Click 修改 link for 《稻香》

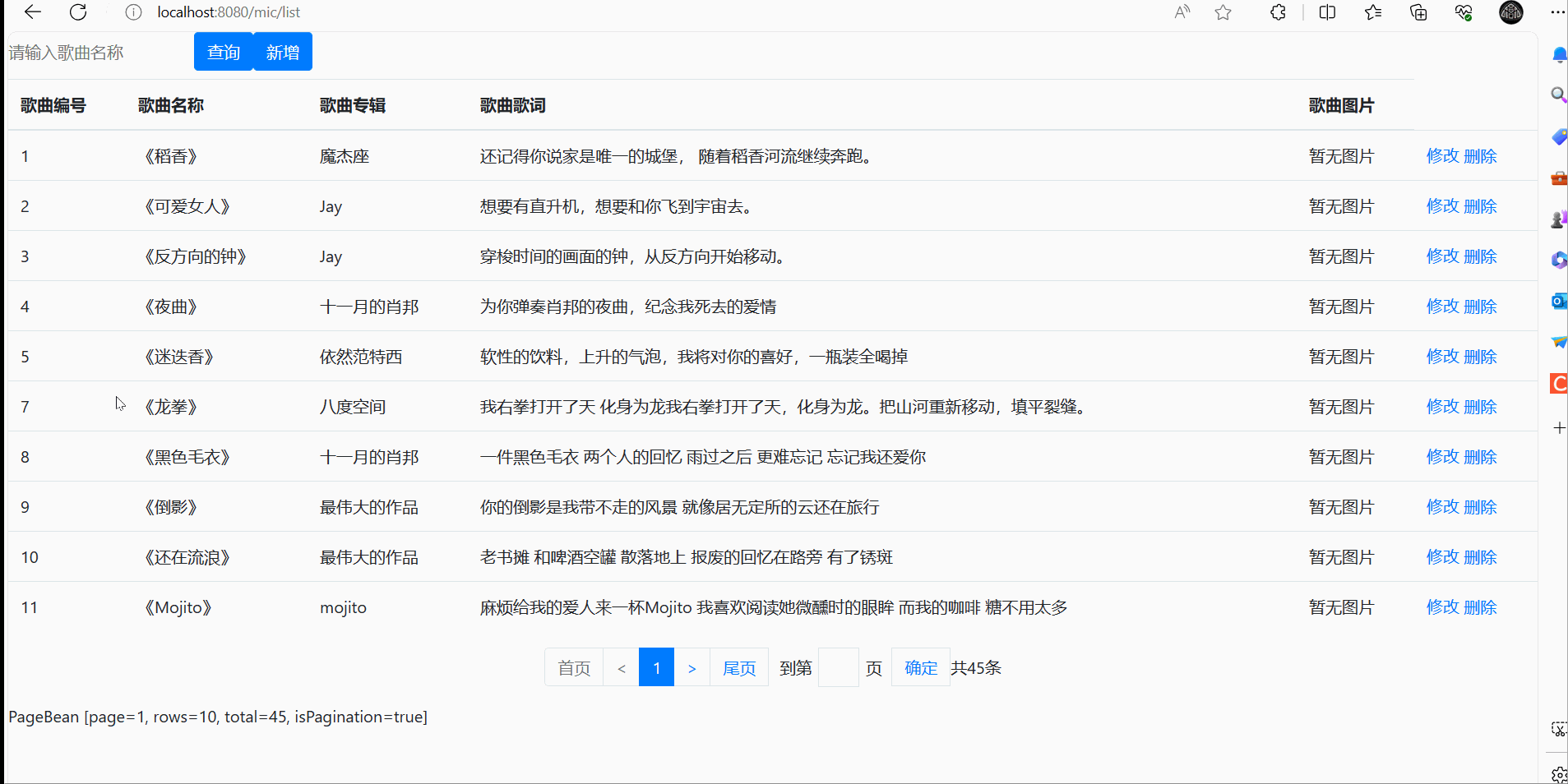(x=1443, y=155)
